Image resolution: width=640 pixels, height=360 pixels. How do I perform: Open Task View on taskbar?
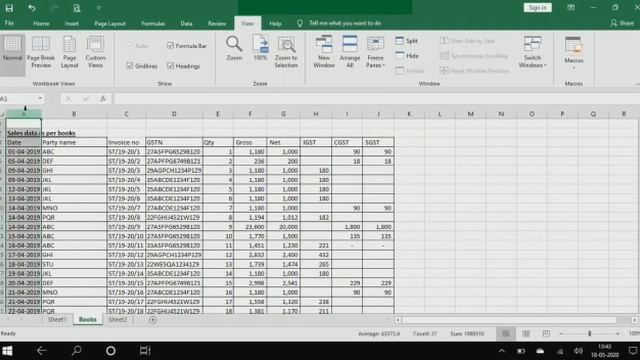(145, 351)
